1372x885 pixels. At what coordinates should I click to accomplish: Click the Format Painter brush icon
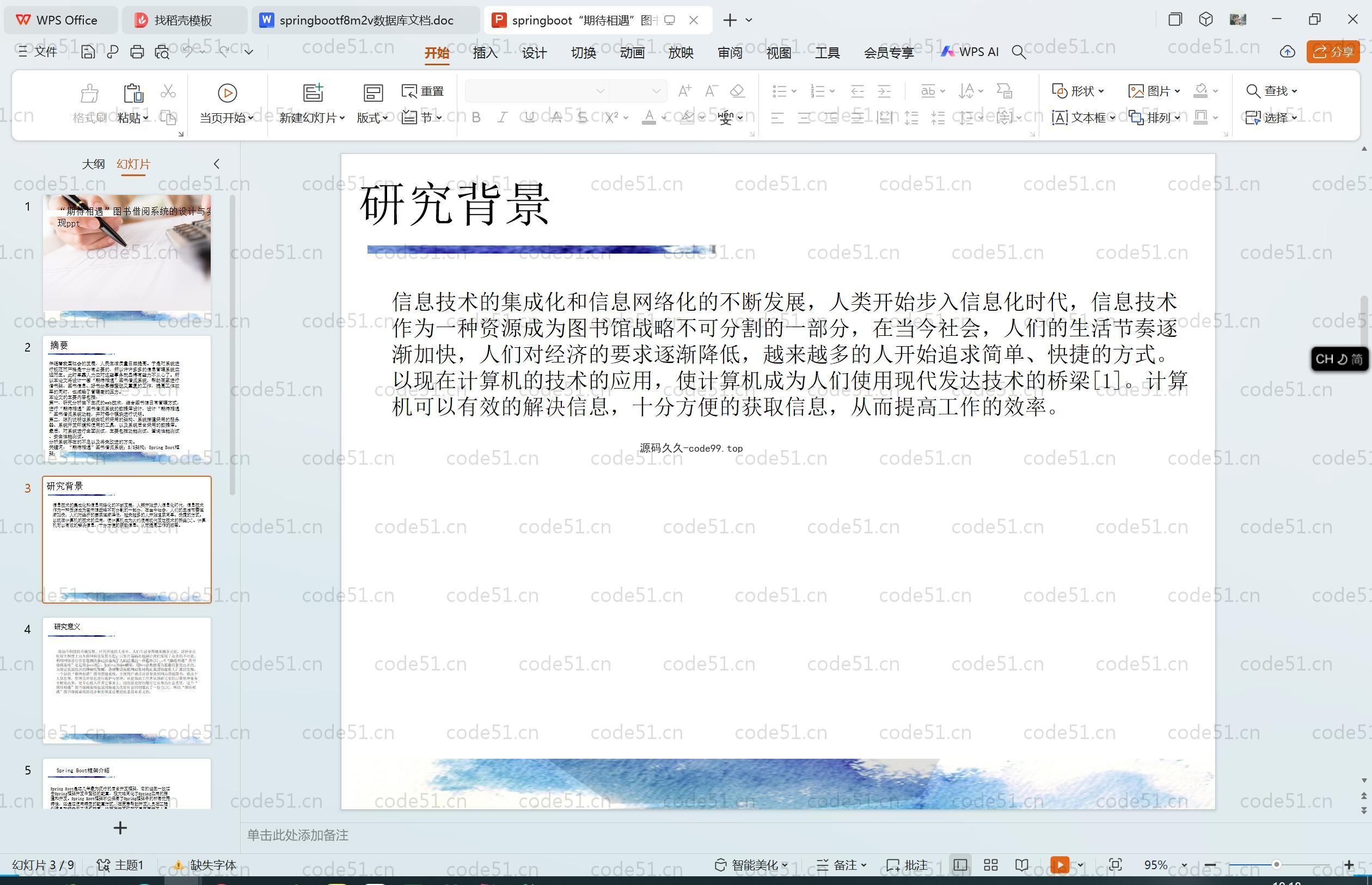tap(90, 93)
